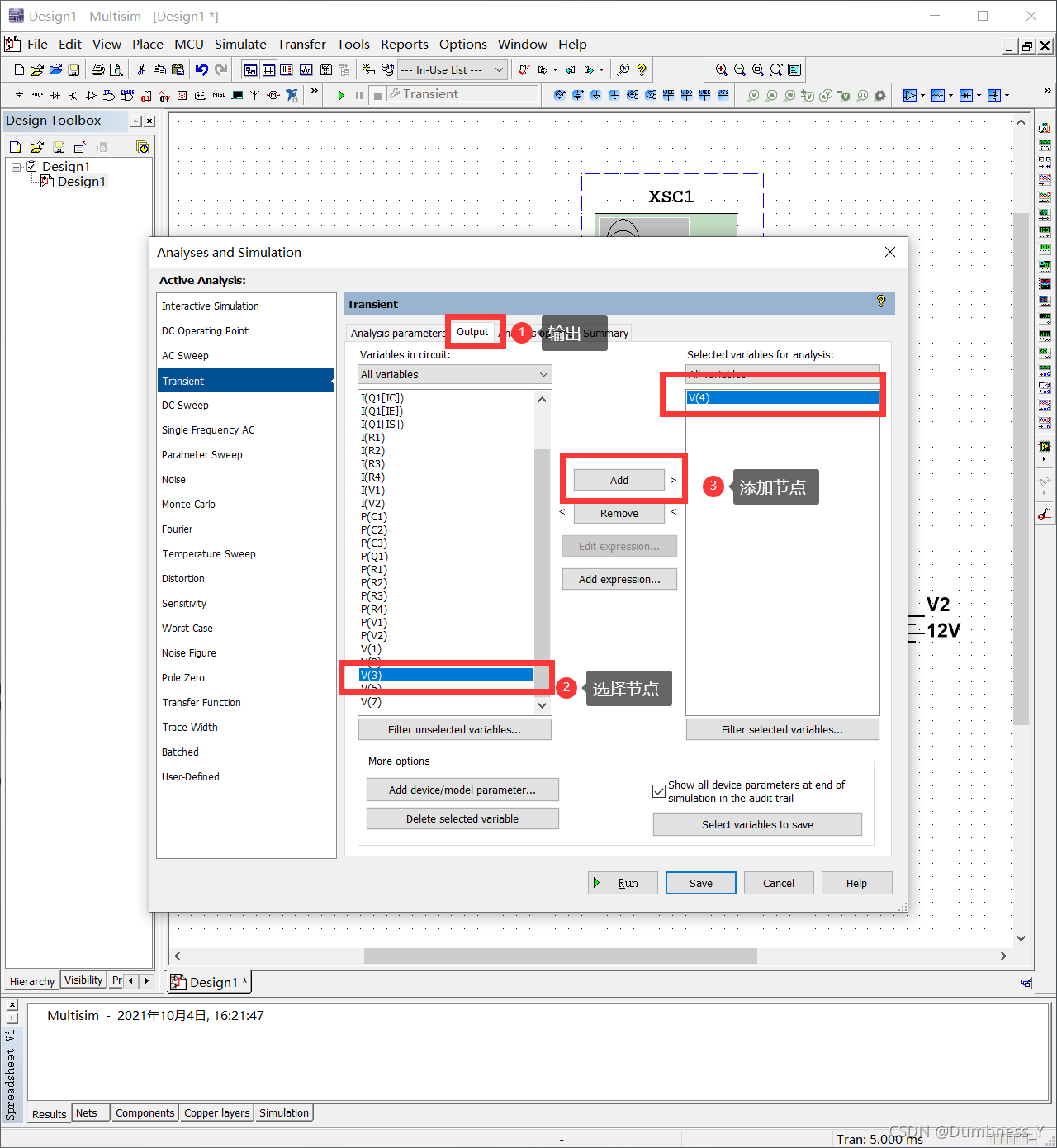Toggle Show all device parameters checkbox
This screenshot has width=1057, height=1148.
click(x=659, y=791)
